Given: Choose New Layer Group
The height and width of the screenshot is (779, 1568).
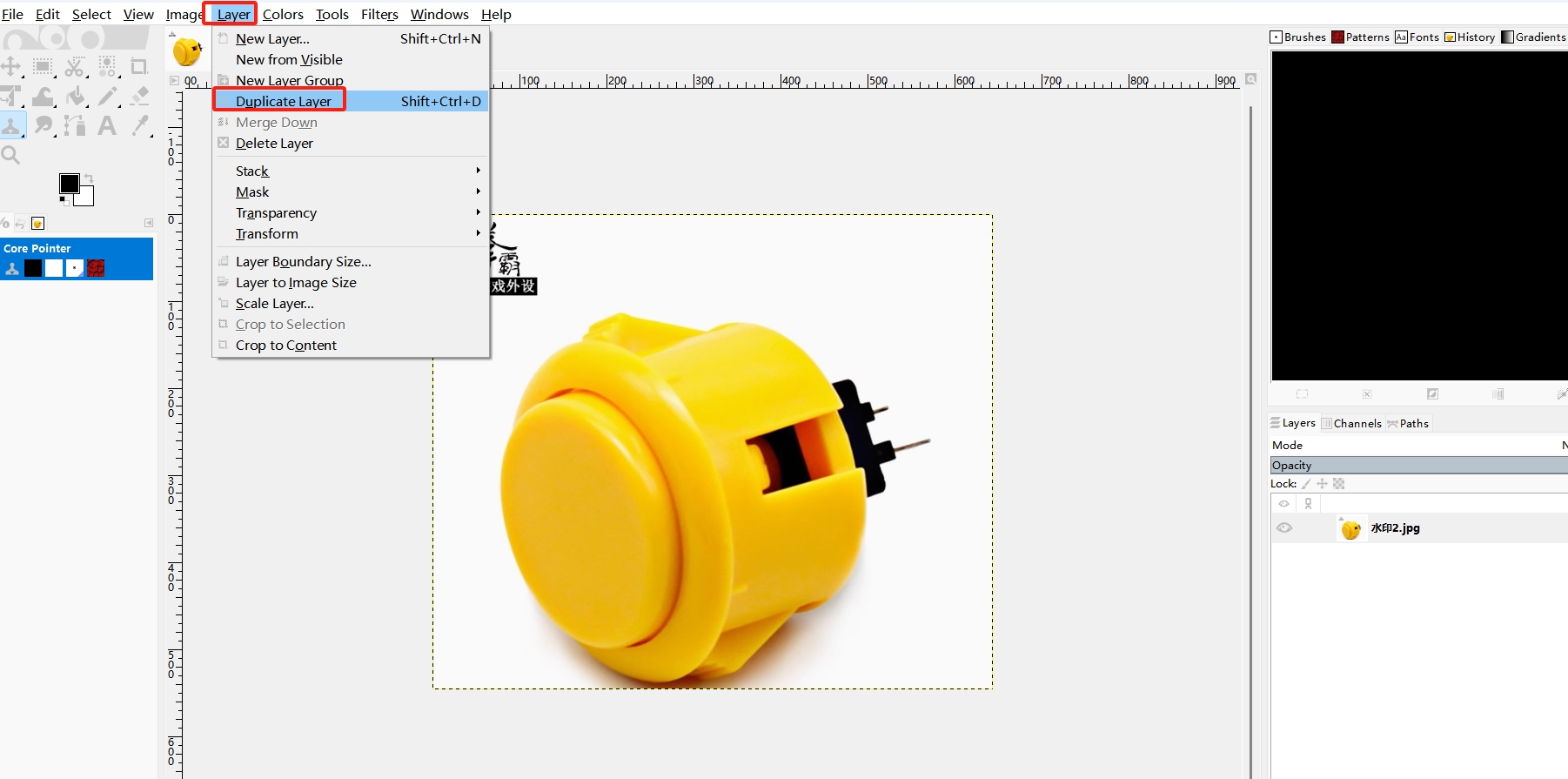Looking at the screenshot, I should point(352,80).
